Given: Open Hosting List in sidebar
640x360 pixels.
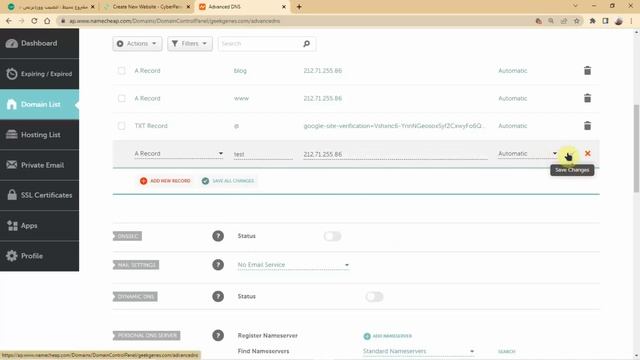Looking at the screenshot, I should 39,135.
